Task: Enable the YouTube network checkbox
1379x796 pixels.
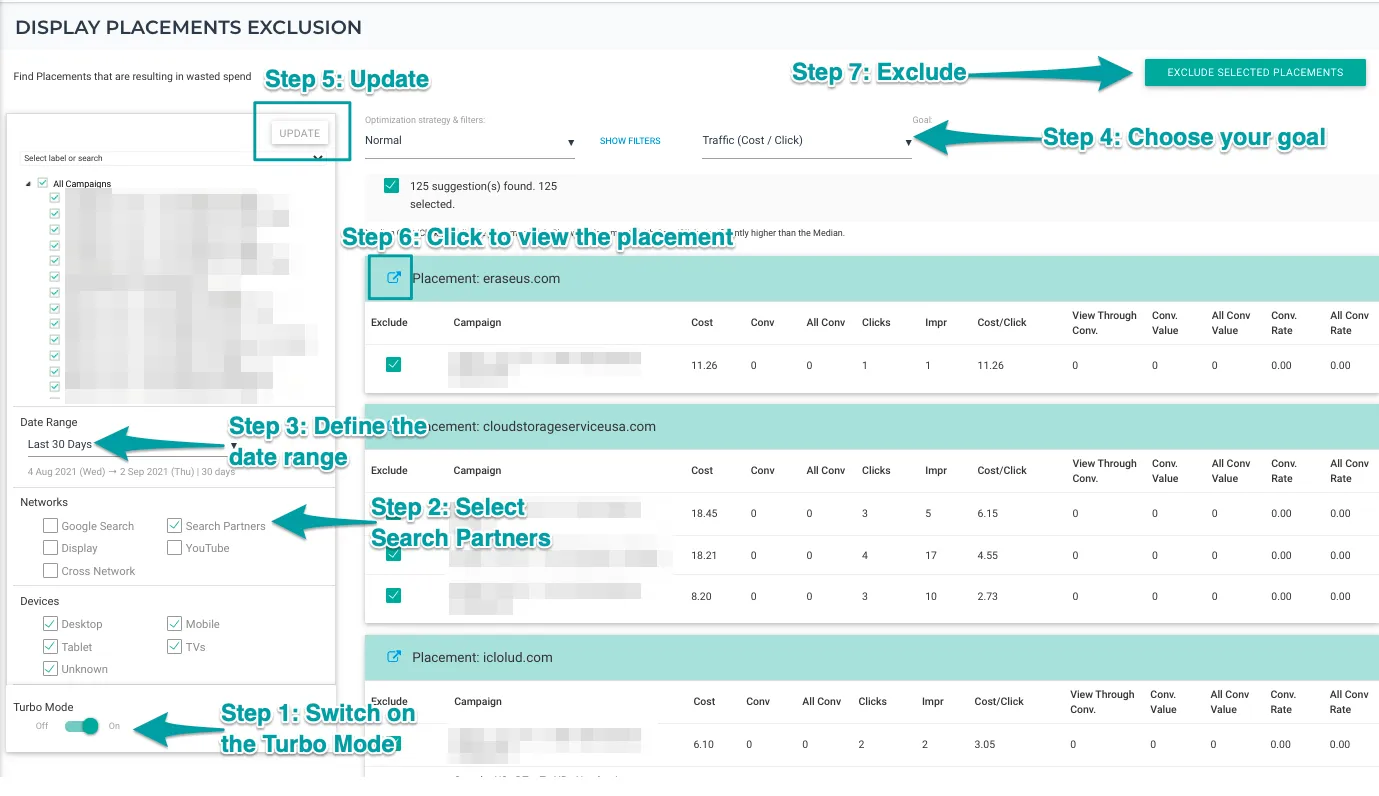Action: 175,548
